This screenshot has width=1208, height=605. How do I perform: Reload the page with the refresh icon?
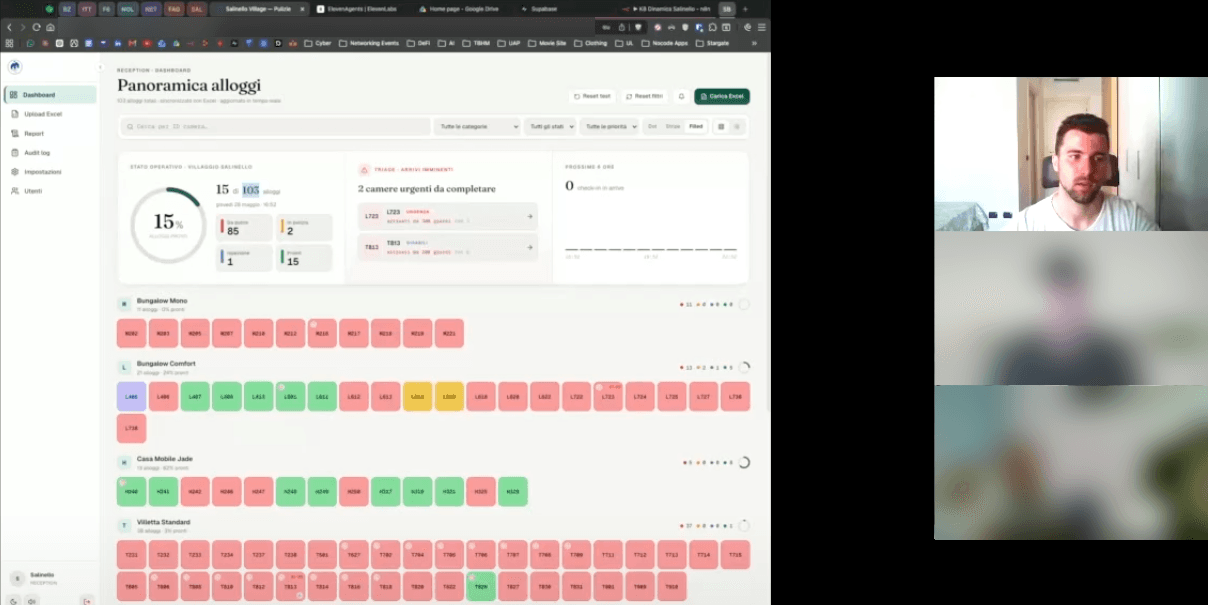pos(37,27)
